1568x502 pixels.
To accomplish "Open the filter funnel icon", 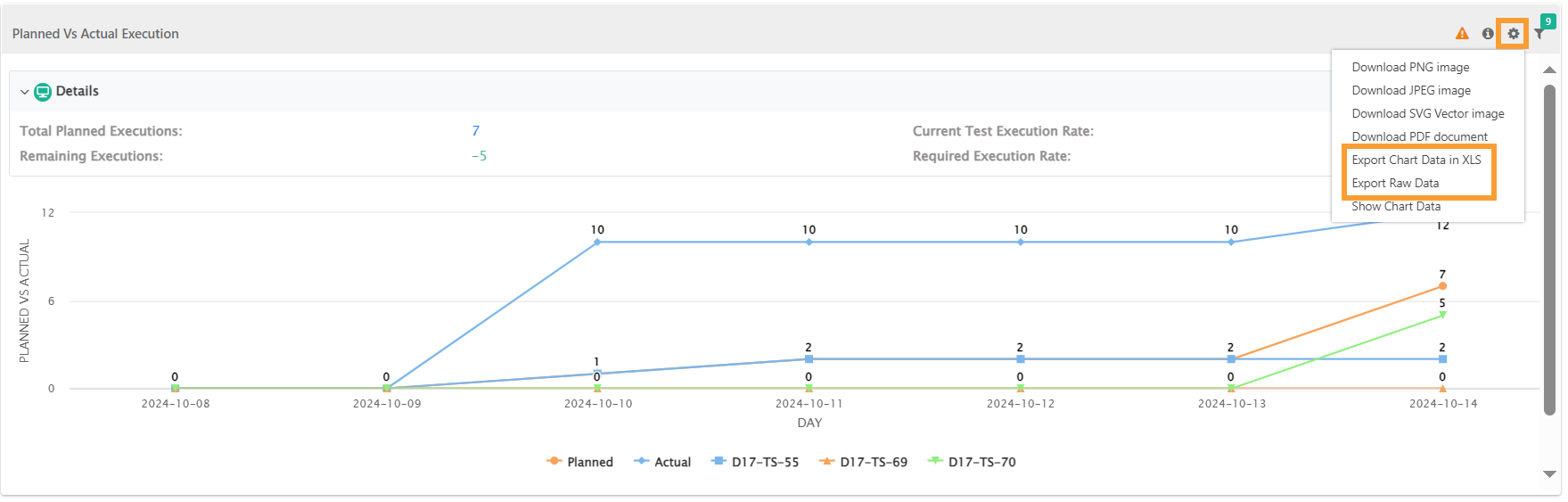I will [x=1539, y=35].
